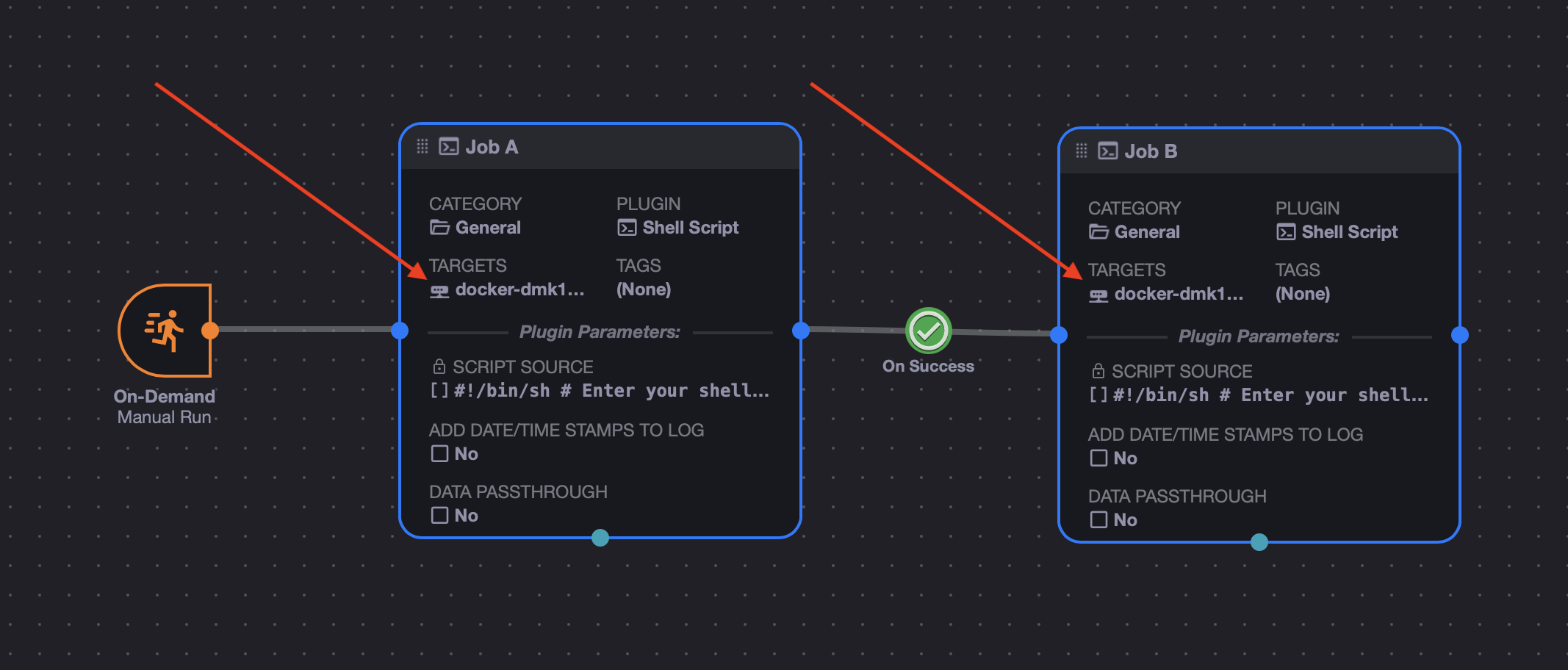Click the (None) tags value in Job B
The height and width of the screenshot is (670, 1568).
point(1303,294)
